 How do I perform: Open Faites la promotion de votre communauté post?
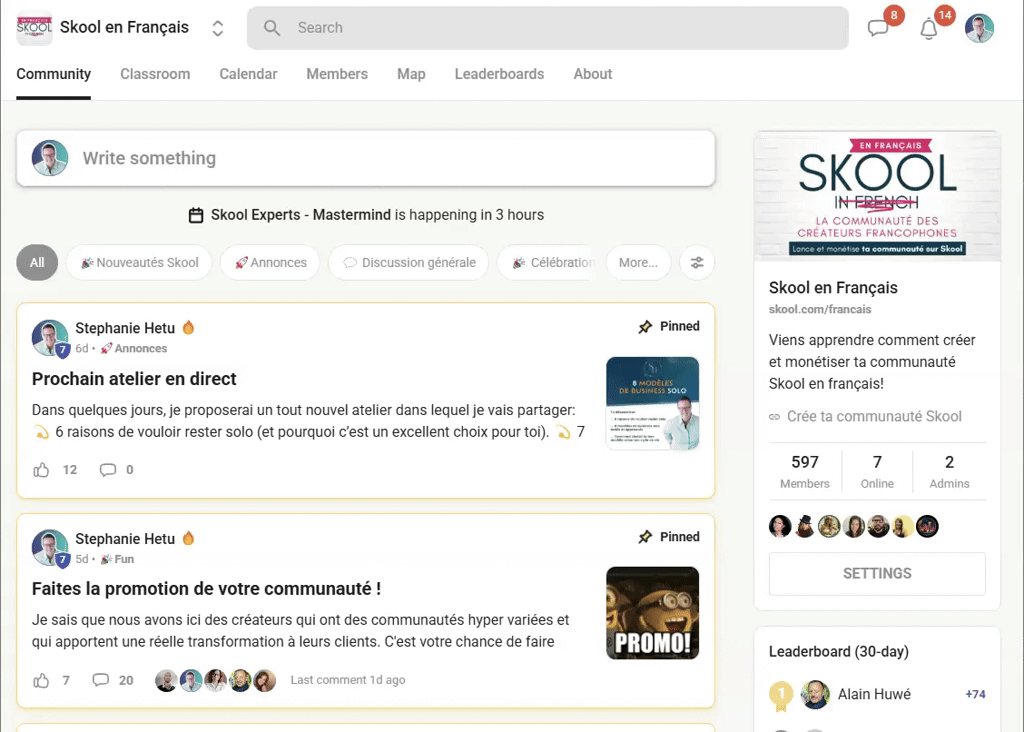tap(206, 589)
